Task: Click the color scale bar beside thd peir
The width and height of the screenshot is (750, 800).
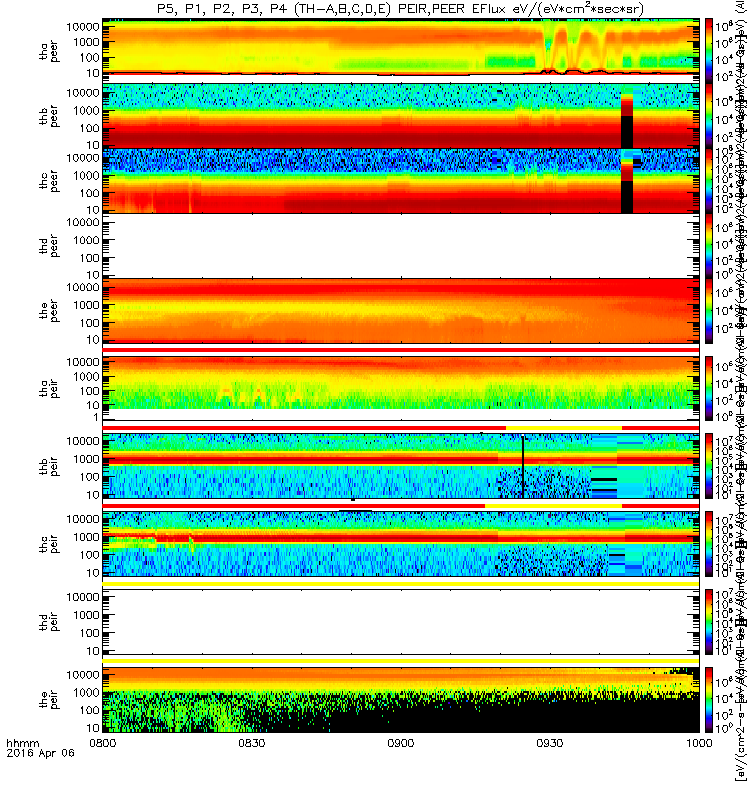Action: pos(709,622)
